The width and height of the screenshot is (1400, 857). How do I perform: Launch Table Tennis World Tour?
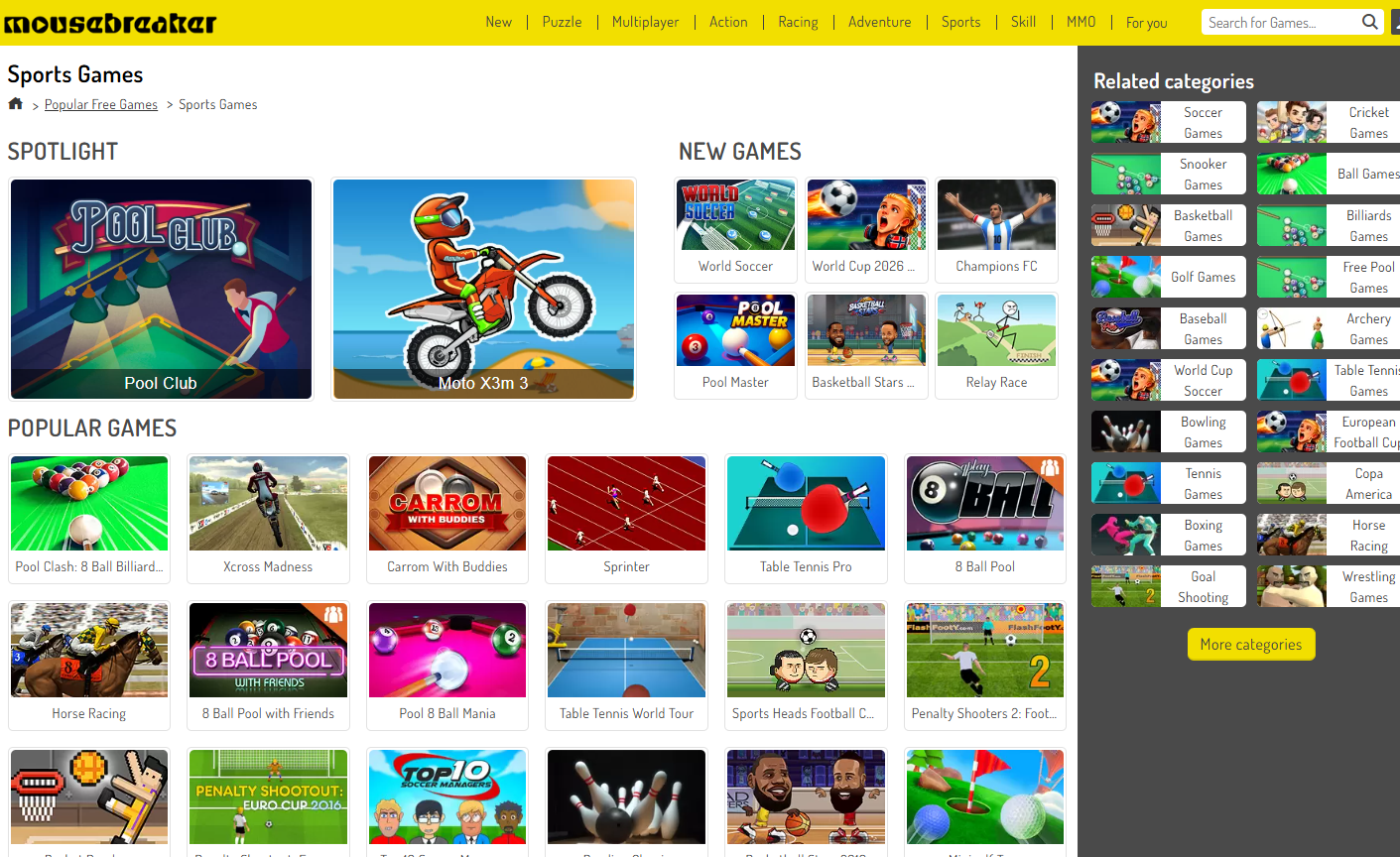626,666
